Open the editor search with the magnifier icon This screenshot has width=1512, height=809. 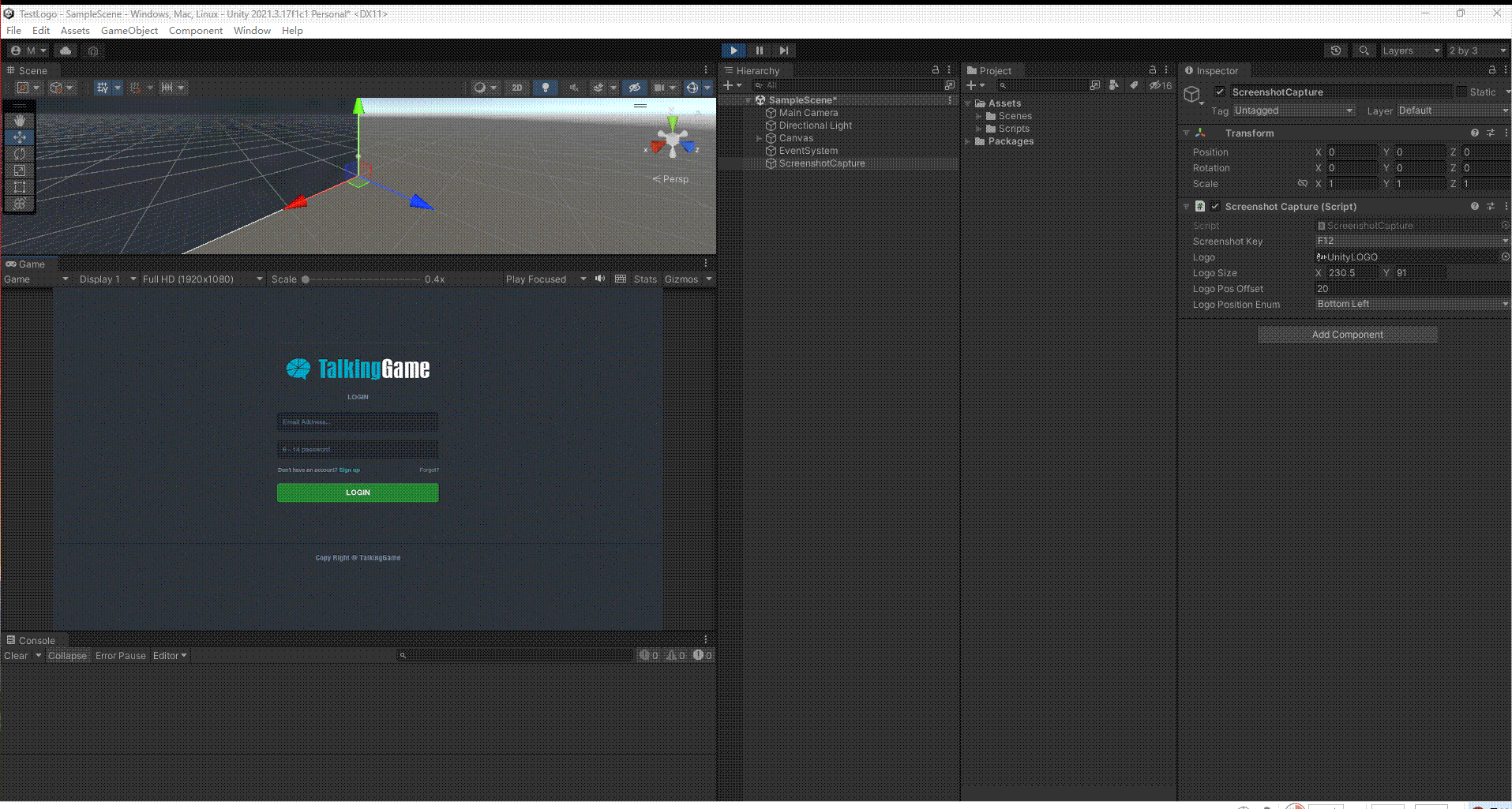tap(1364, 50)
